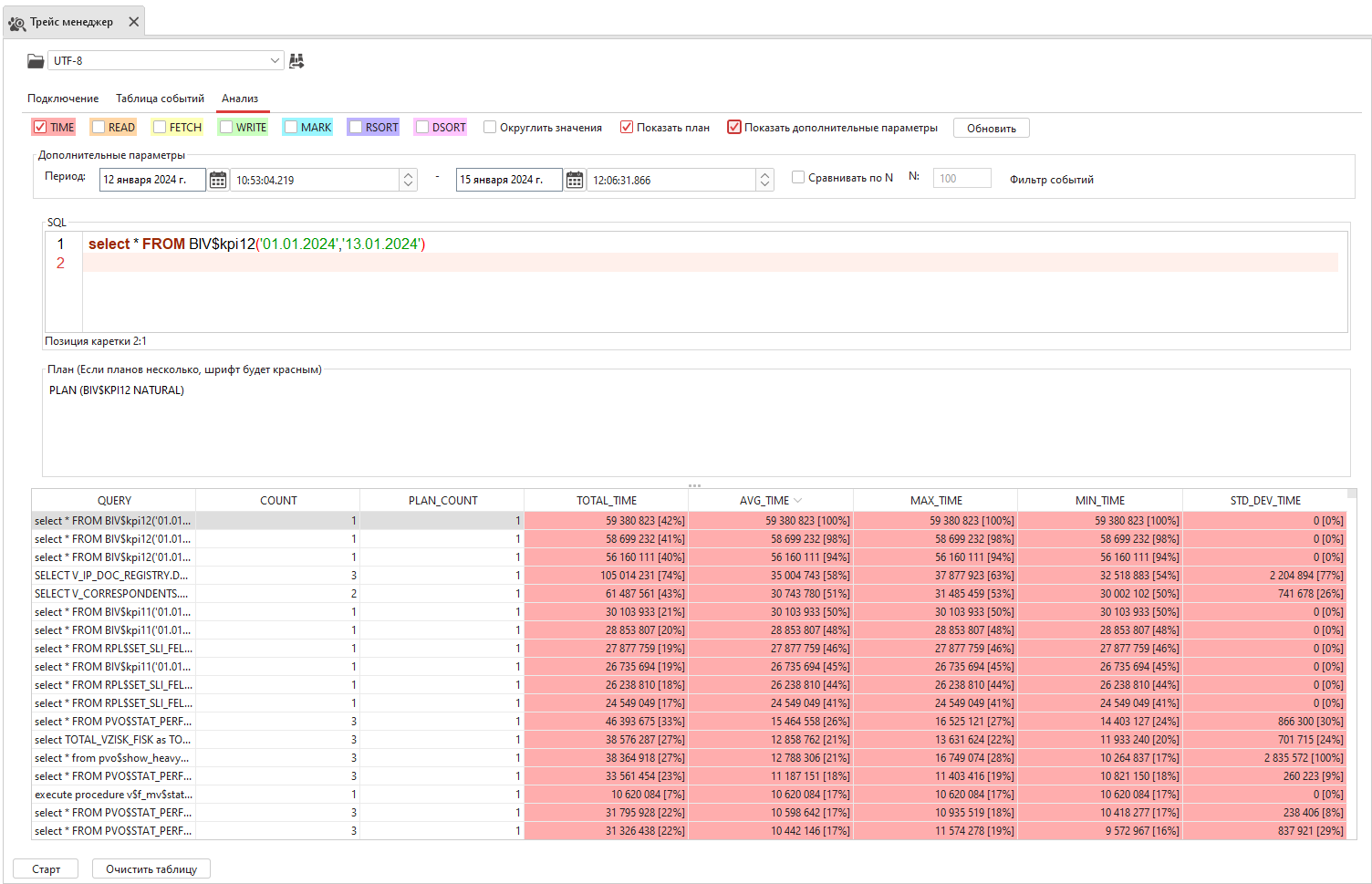Image resolution: width=1372 pixels, height=884 pixels.
Task: Enable Округлить значения option
Action: pos(490,127)
